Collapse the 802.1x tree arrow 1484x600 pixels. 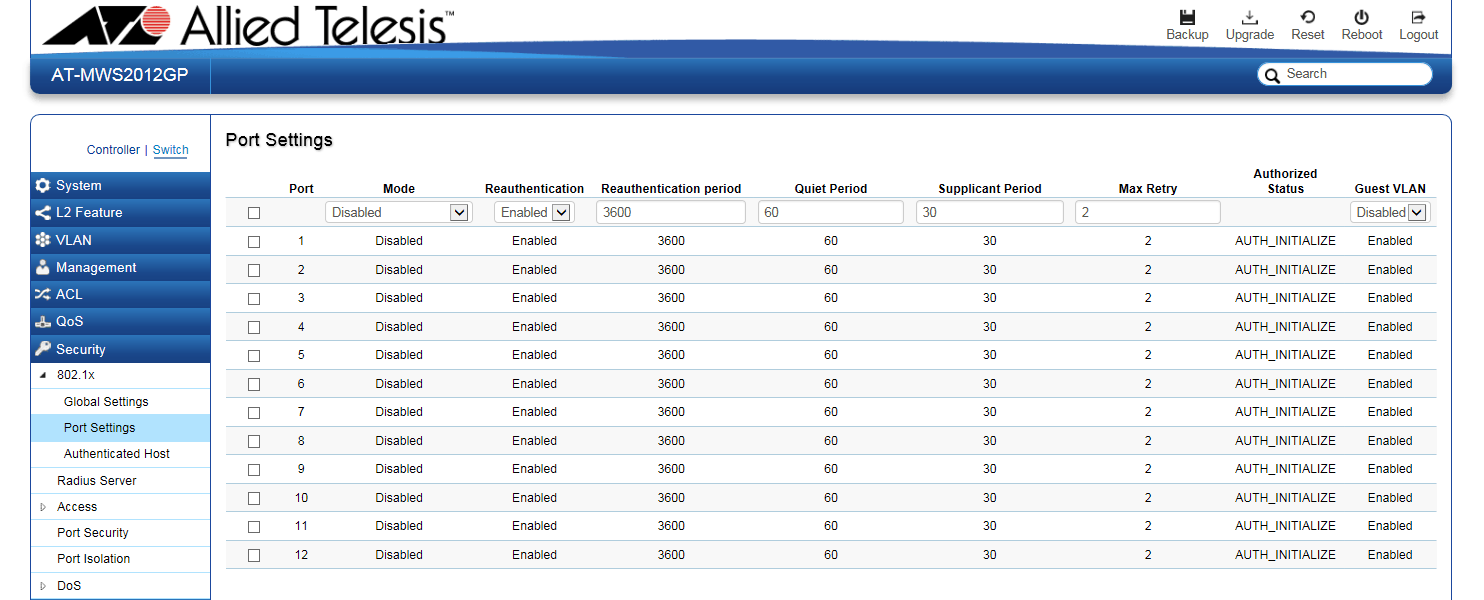tap(43, 375)
